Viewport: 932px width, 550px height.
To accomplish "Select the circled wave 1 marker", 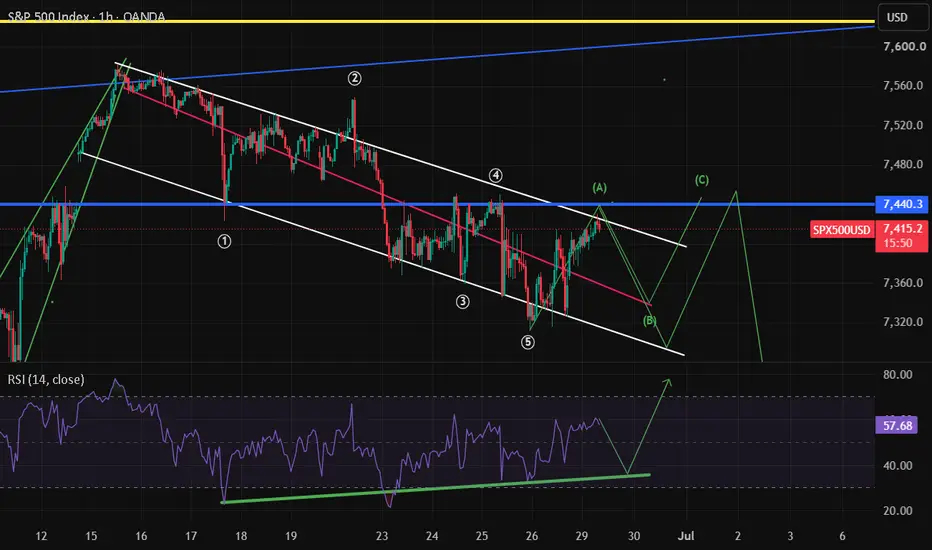I will tap(224, 241).
